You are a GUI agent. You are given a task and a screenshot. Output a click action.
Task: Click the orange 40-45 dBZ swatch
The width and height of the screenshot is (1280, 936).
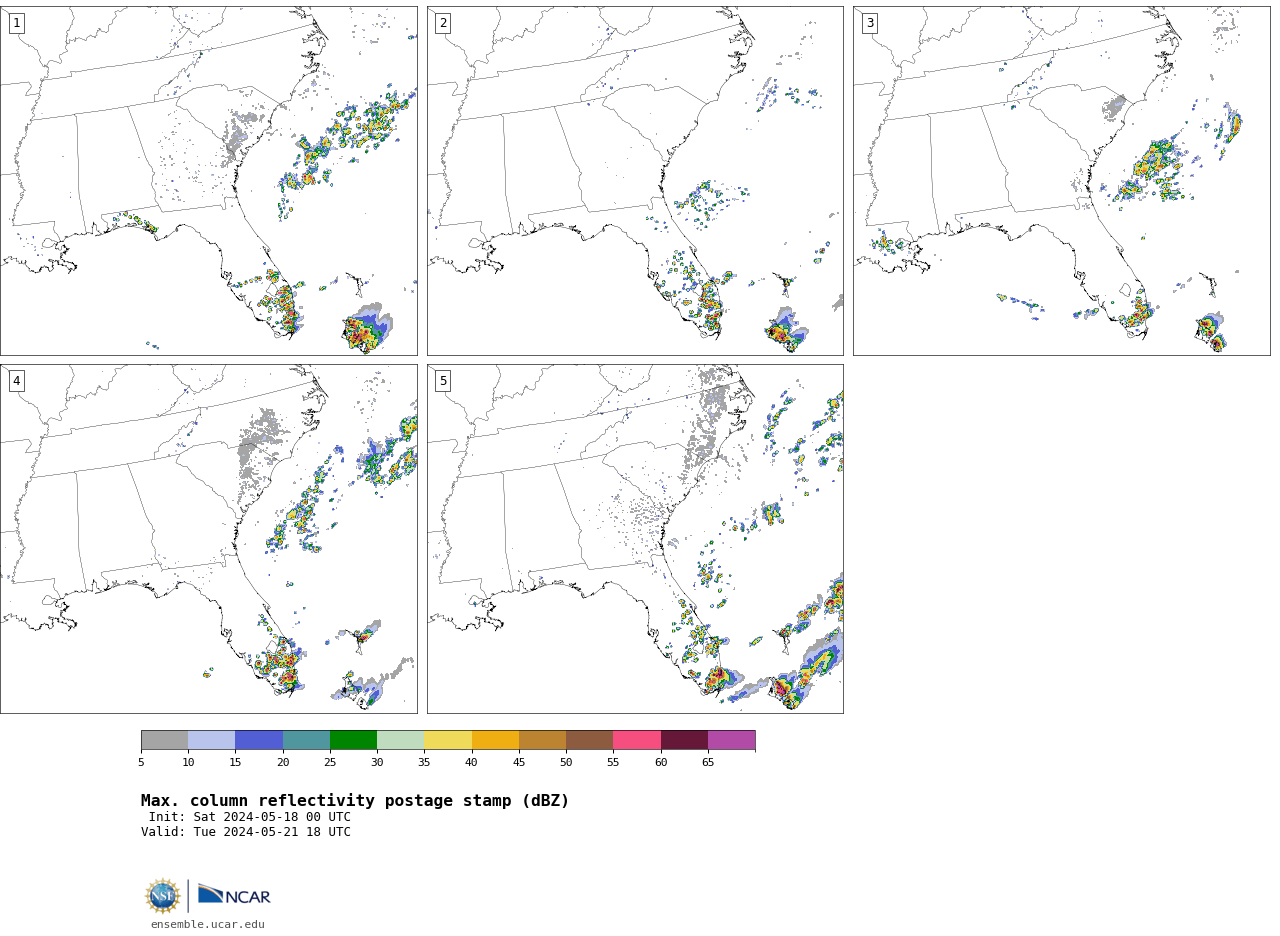point(495,740)
